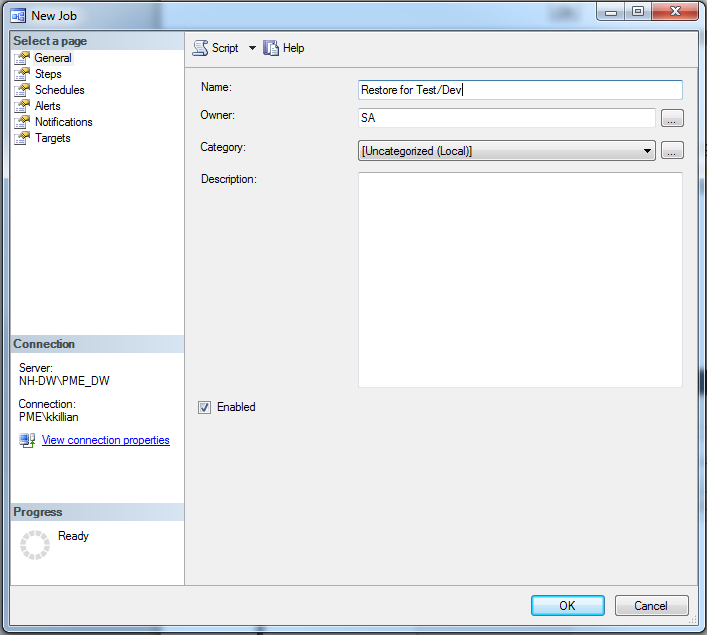The height and width of the screenshot is (635, 707).
Task: Click the Enabled label text
Action: (236, 407)
